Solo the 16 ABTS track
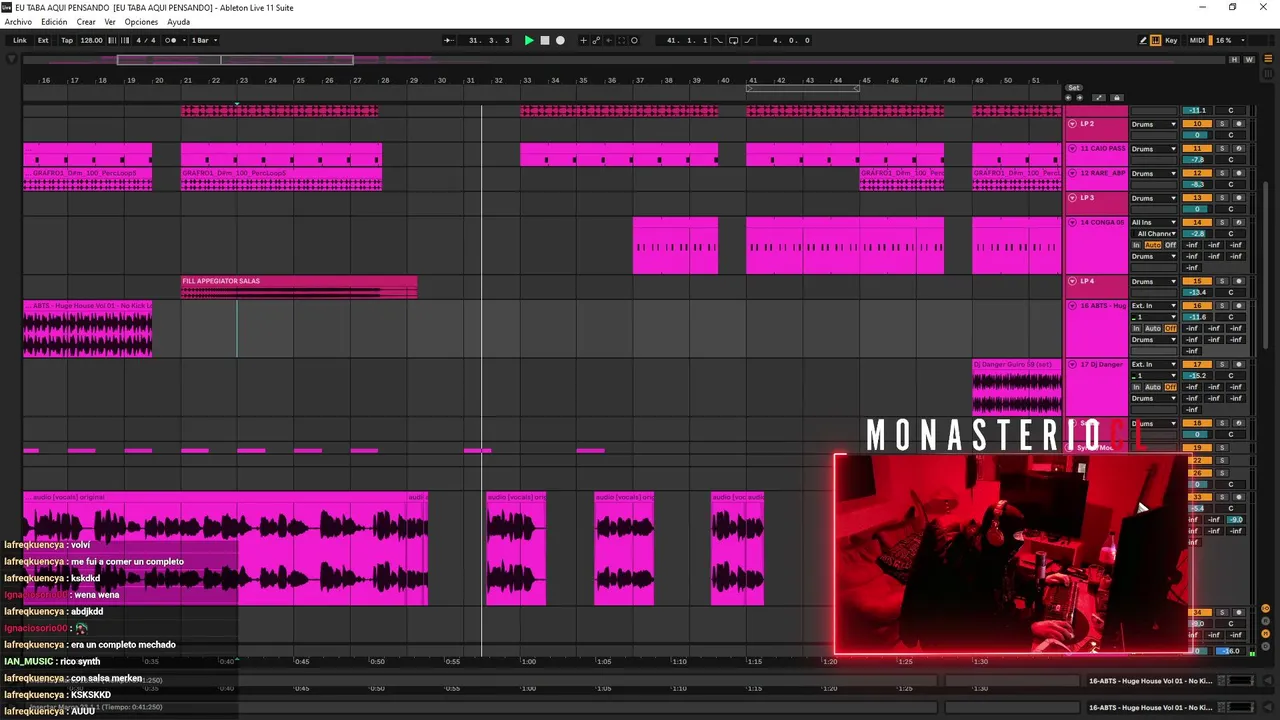The width and height of the screenshot is (1280, 720). tap(1221, 306)
